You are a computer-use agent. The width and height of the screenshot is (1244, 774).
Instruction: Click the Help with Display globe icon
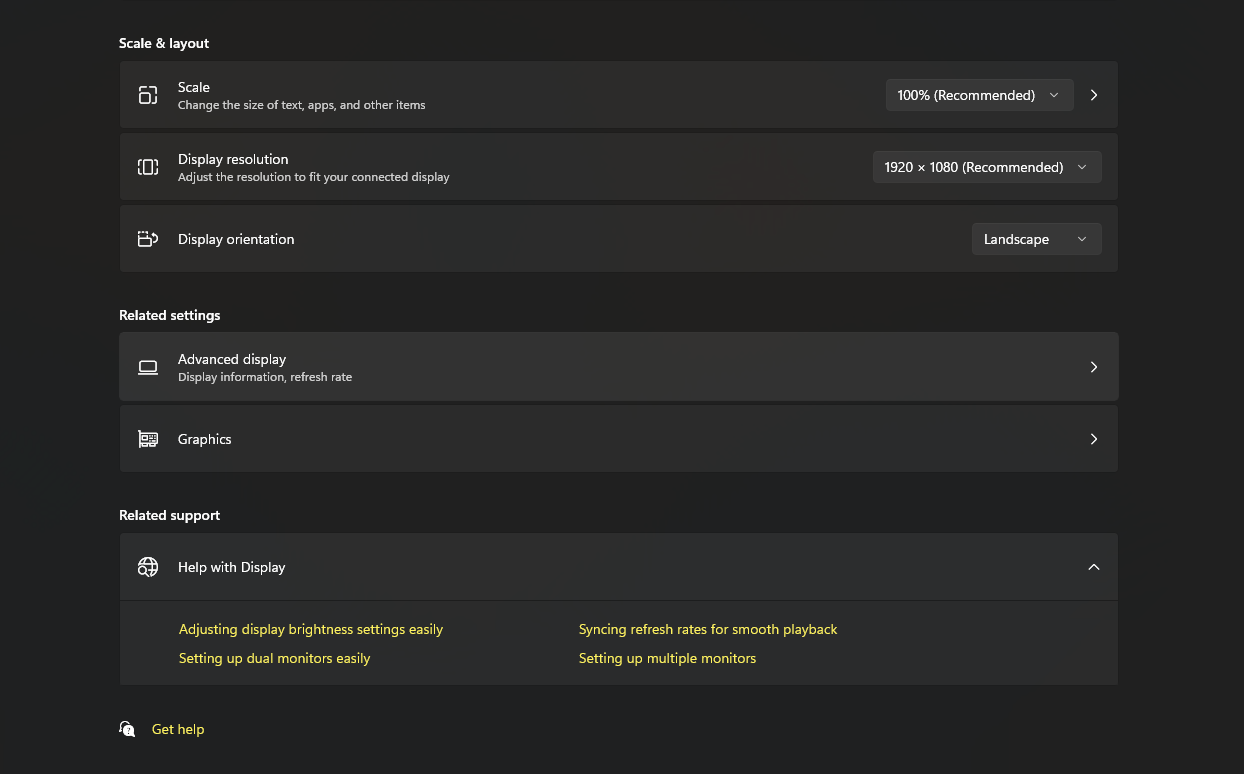click(x=148, y=567)
